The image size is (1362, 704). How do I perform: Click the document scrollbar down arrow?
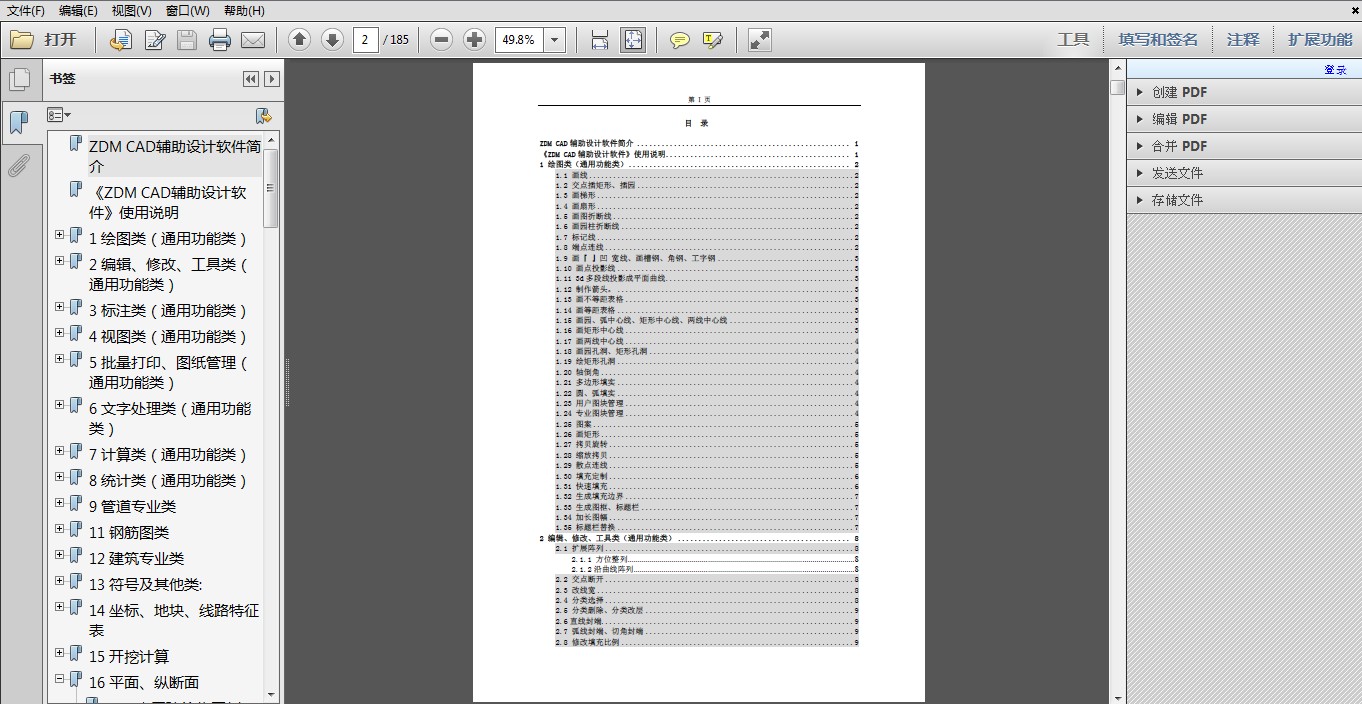coord(1117,696)
